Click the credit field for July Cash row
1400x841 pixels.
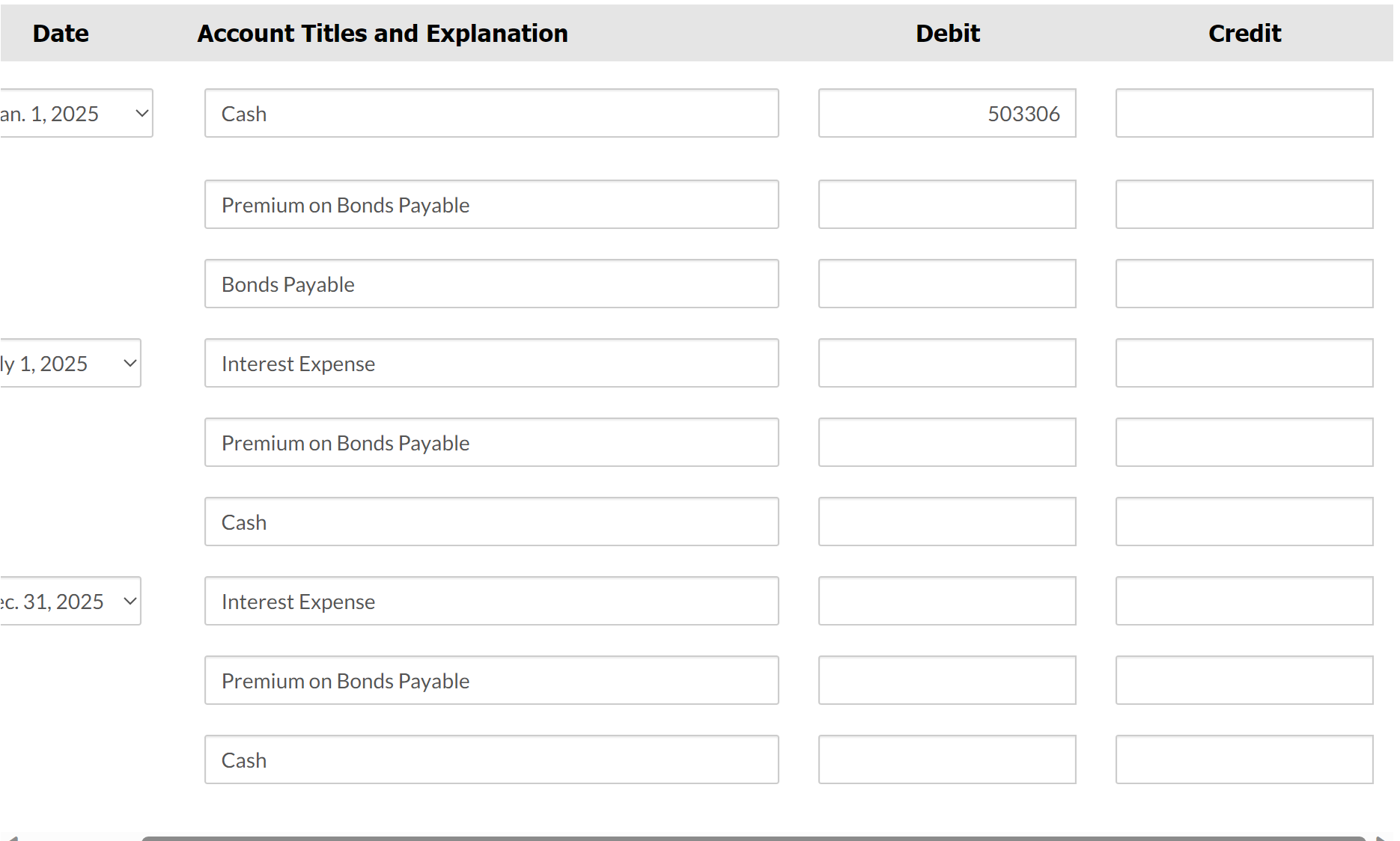1244,522
